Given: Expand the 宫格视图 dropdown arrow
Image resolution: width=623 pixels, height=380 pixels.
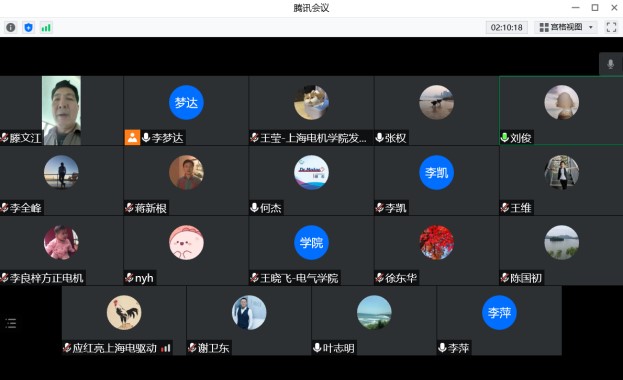Looking at the screenshot, I should tap(591, 27).
